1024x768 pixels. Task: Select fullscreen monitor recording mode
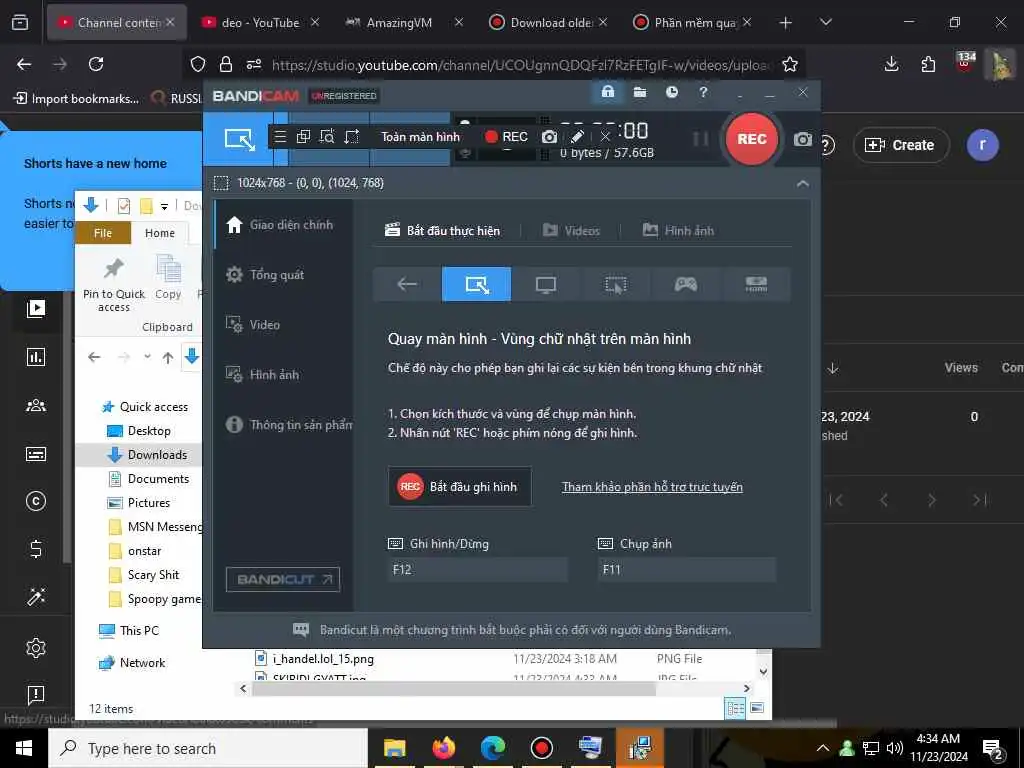[546, 284]
